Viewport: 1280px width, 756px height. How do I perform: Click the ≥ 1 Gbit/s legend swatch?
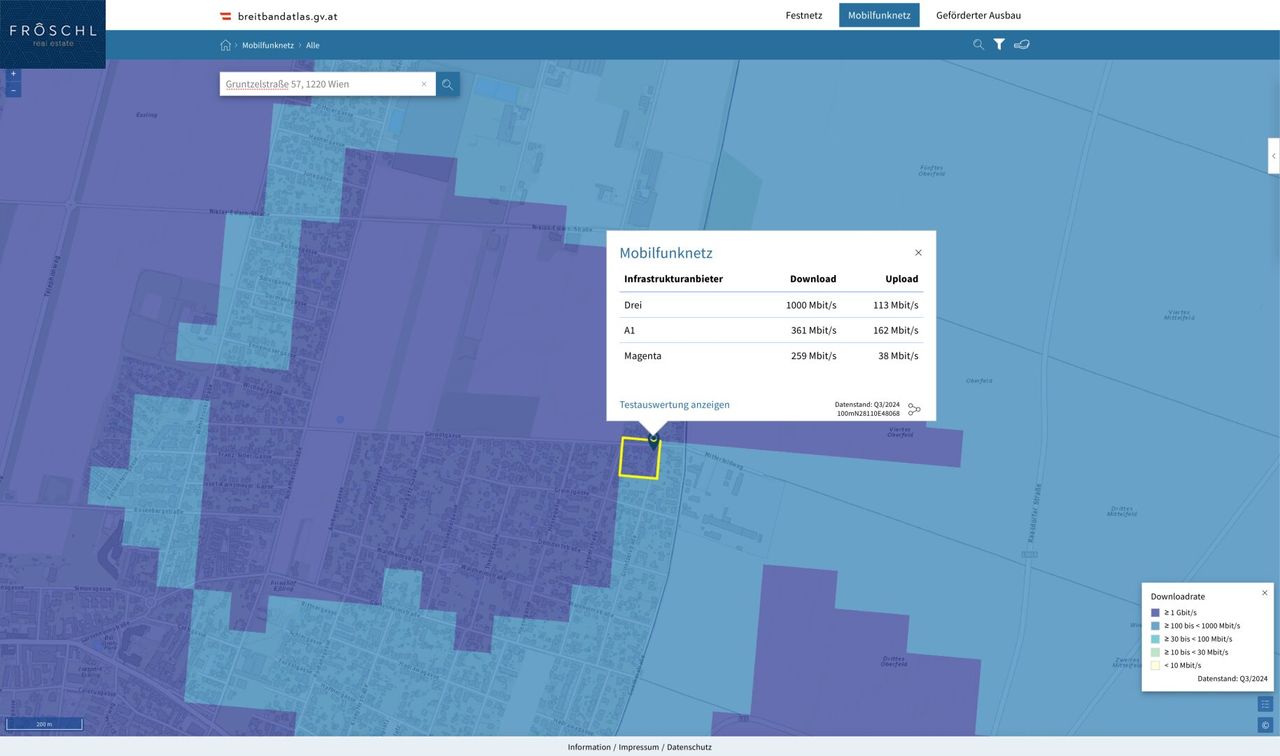[1155, 612]
